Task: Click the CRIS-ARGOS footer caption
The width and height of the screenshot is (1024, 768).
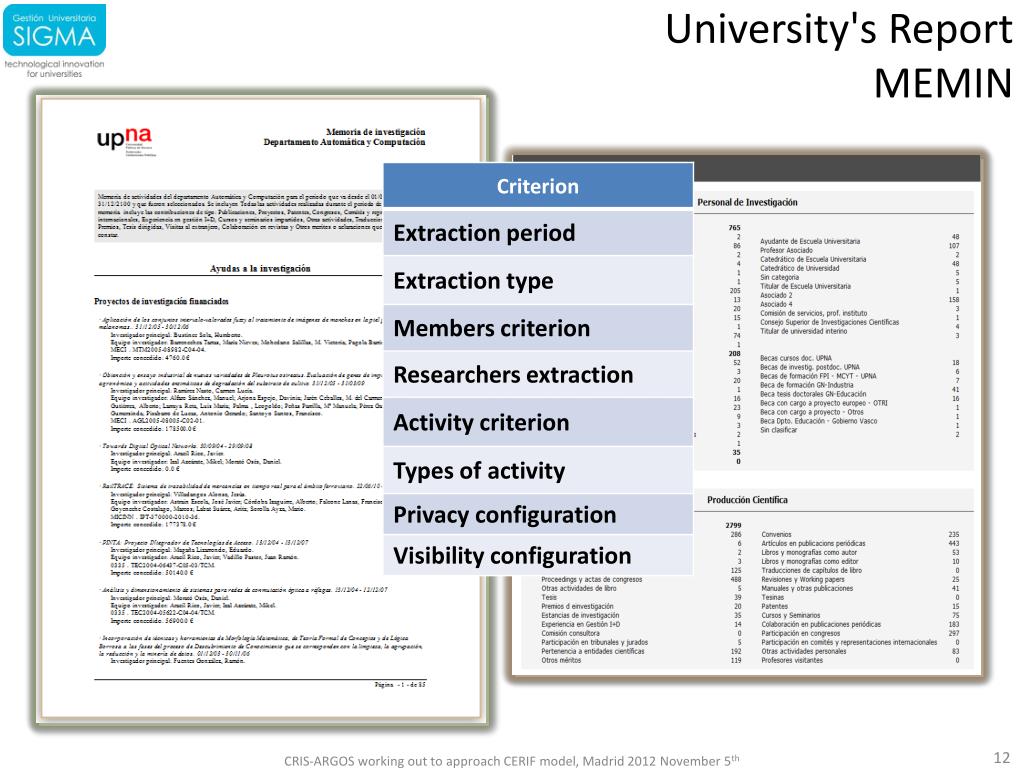Action: 511,760
